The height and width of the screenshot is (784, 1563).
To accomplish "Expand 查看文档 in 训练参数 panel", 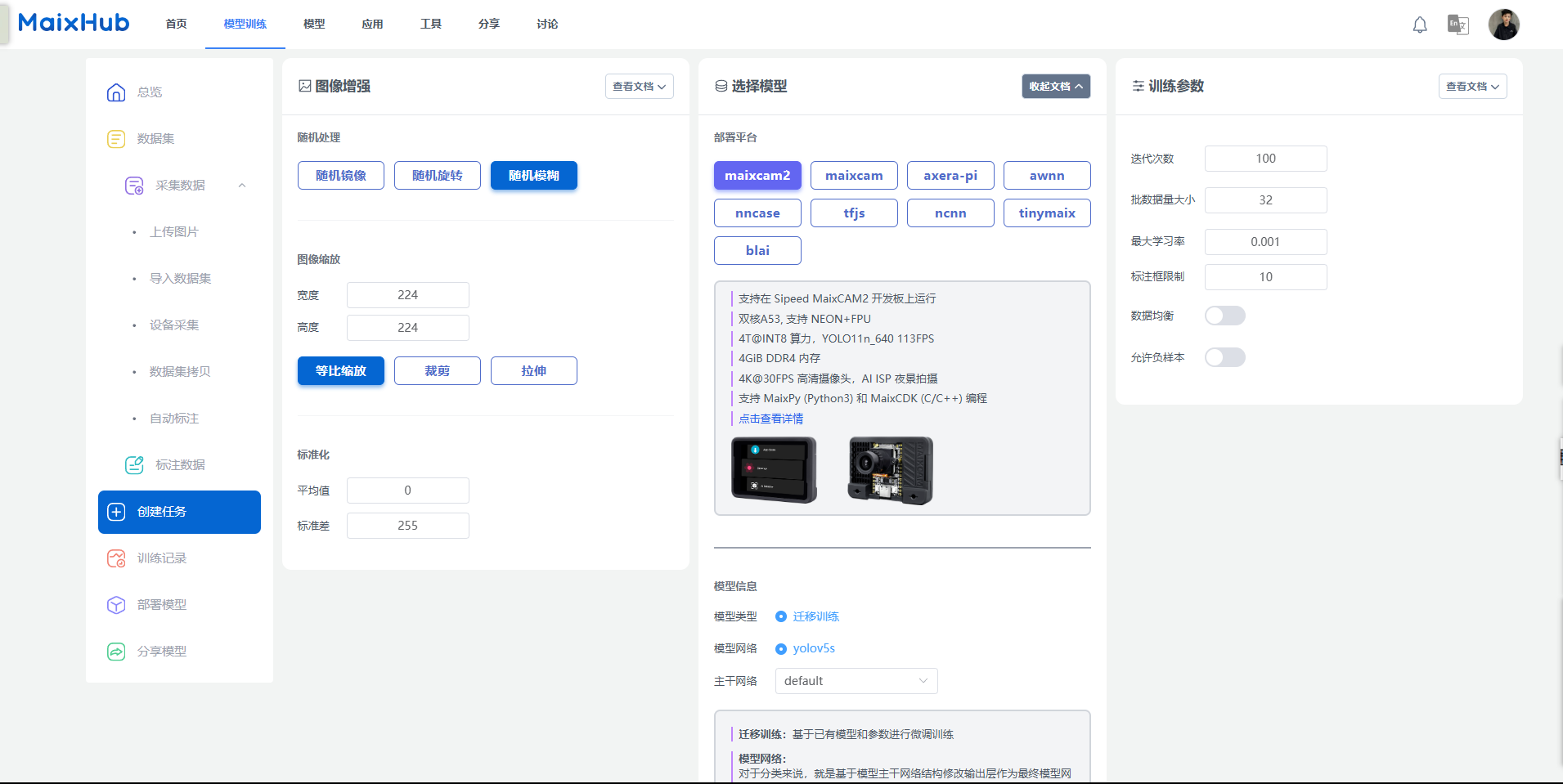I will (x=1473, y=87).
